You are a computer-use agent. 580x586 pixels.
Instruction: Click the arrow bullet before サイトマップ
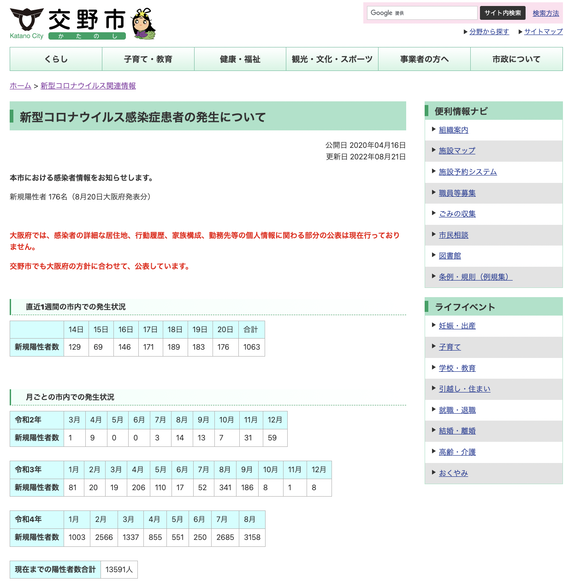(520, 32)
